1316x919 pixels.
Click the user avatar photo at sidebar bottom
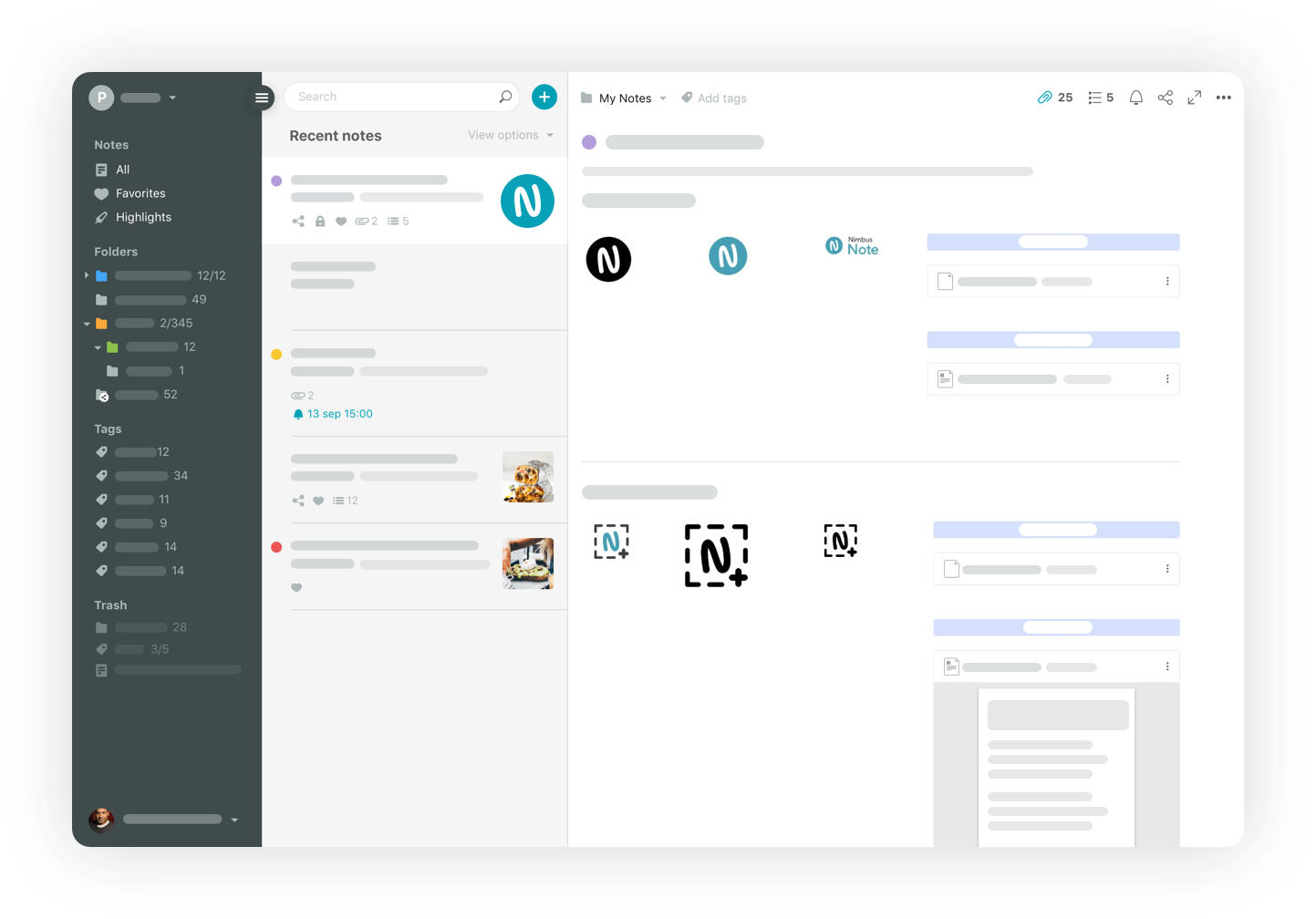[x=101, y=819]
